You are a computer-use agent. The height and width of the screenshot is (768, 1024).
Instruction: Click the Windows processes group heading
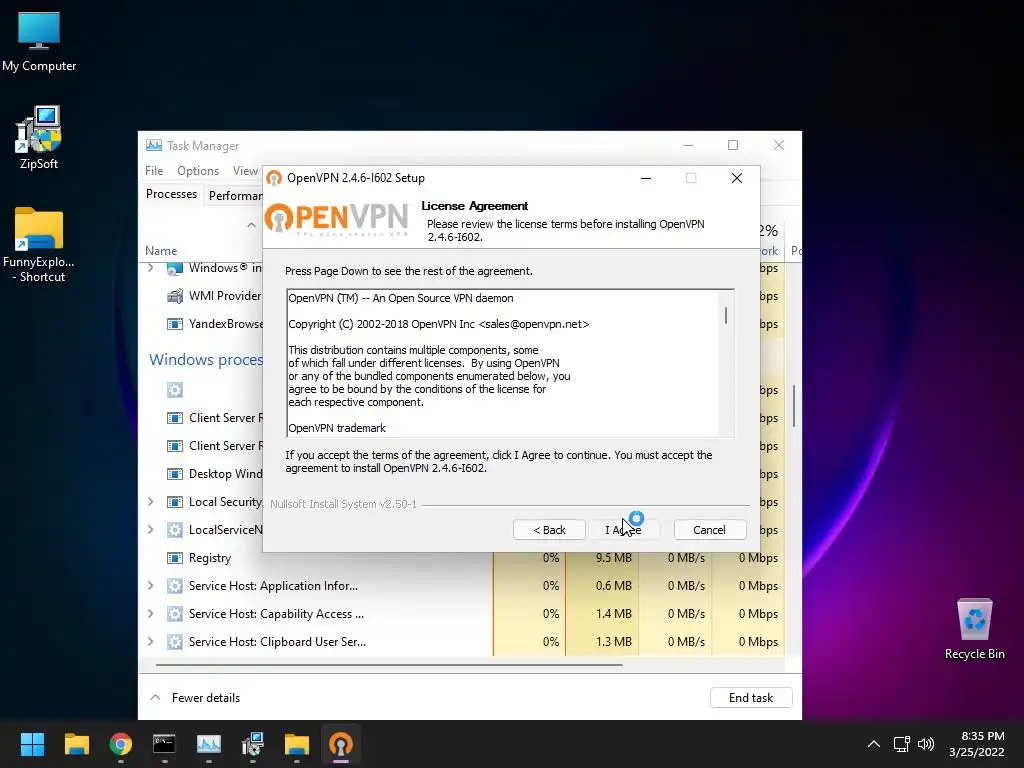click(x=206, y=360)
